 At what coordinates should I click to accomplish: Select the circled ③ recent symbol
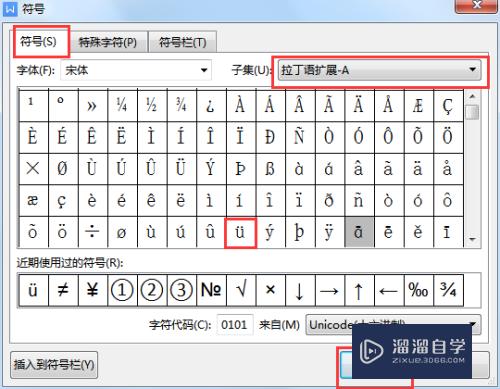point(182,290)
